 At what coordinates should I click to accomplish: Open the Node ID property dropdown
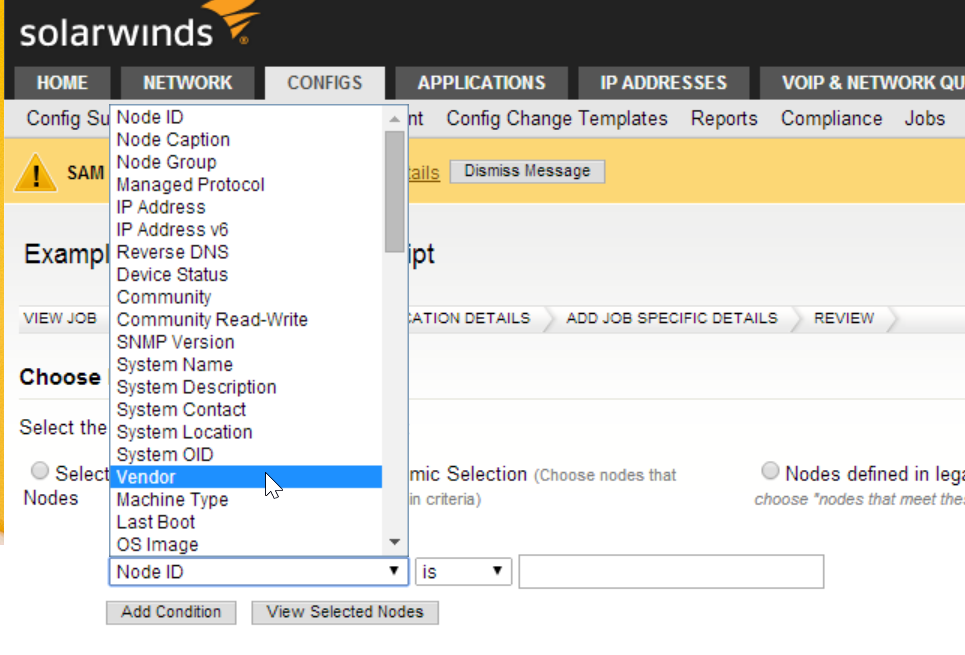click(258, 572)
